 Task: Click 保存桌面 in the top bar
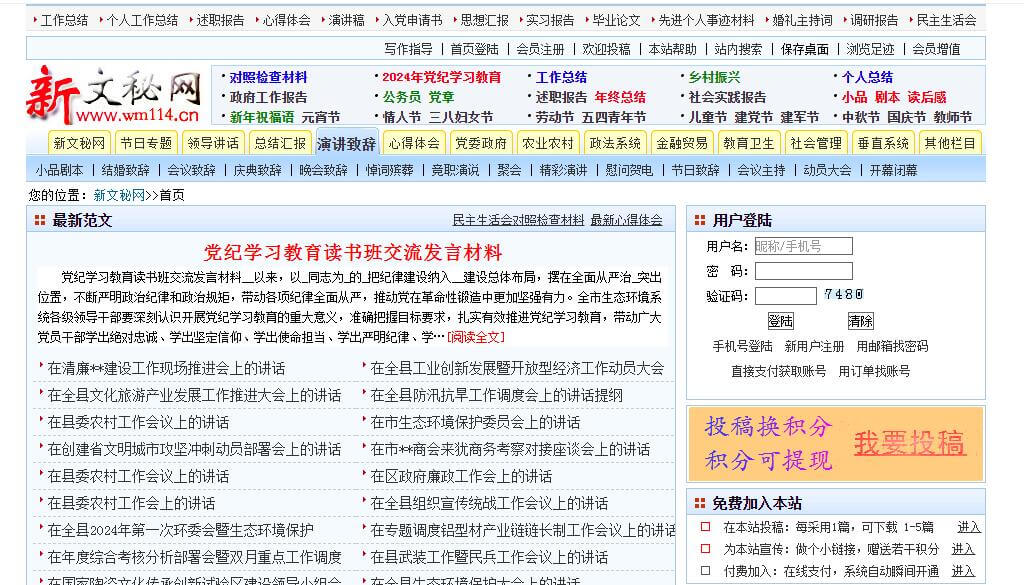point(805,49)
